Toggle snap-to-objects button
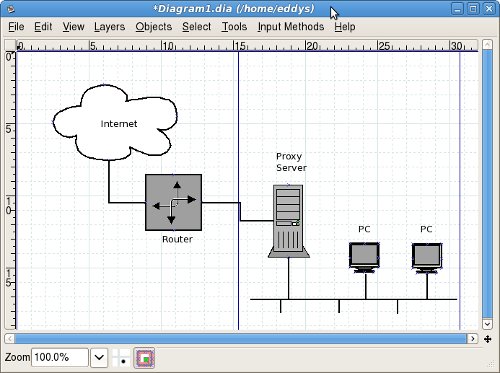This screenshot has width=500, height=373. [144, 358]
